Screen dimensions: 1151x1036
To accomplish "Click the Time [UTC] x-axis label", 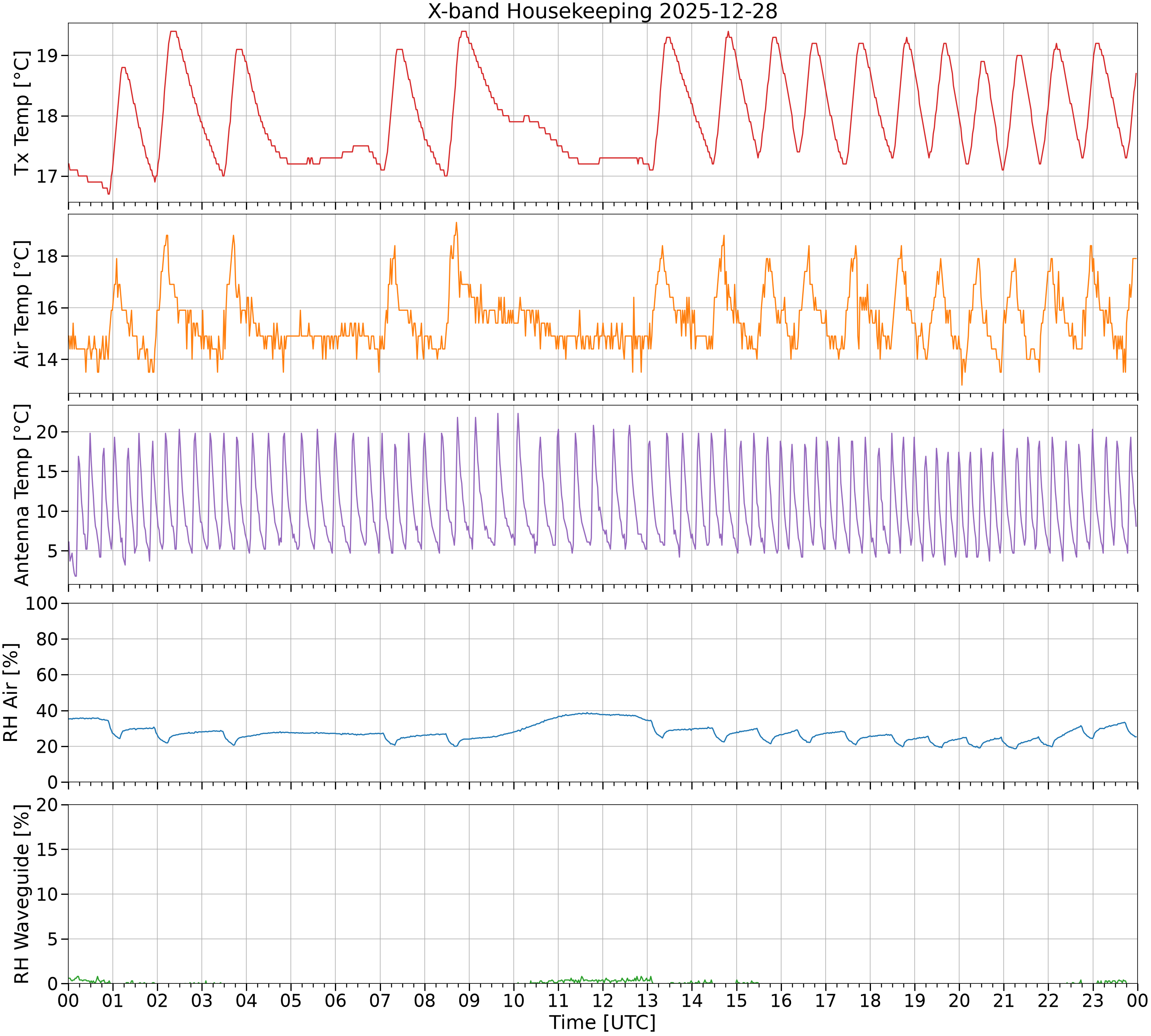I will [603, 1022].
